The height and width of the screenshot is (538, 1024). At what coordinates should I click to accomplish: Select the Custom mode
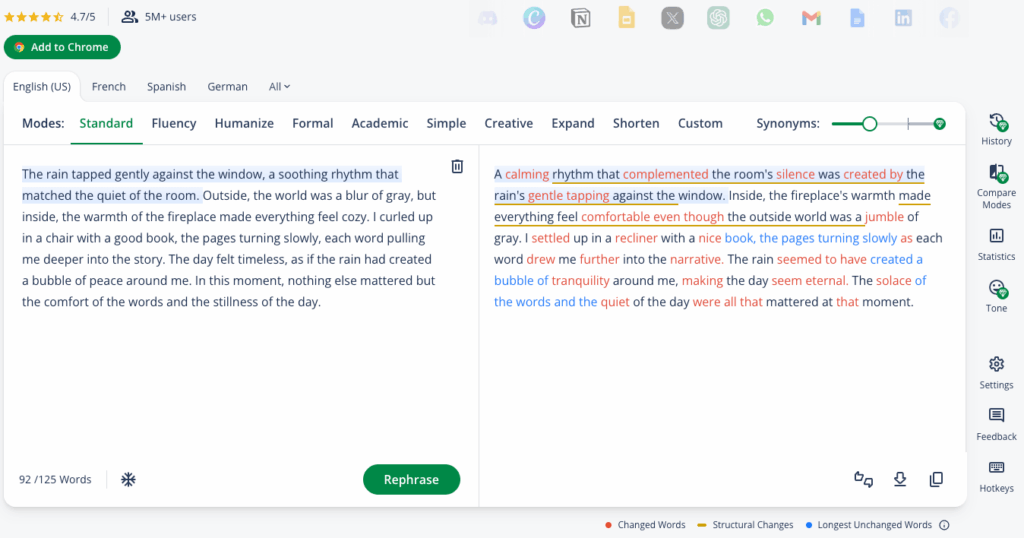pos(700,123)
